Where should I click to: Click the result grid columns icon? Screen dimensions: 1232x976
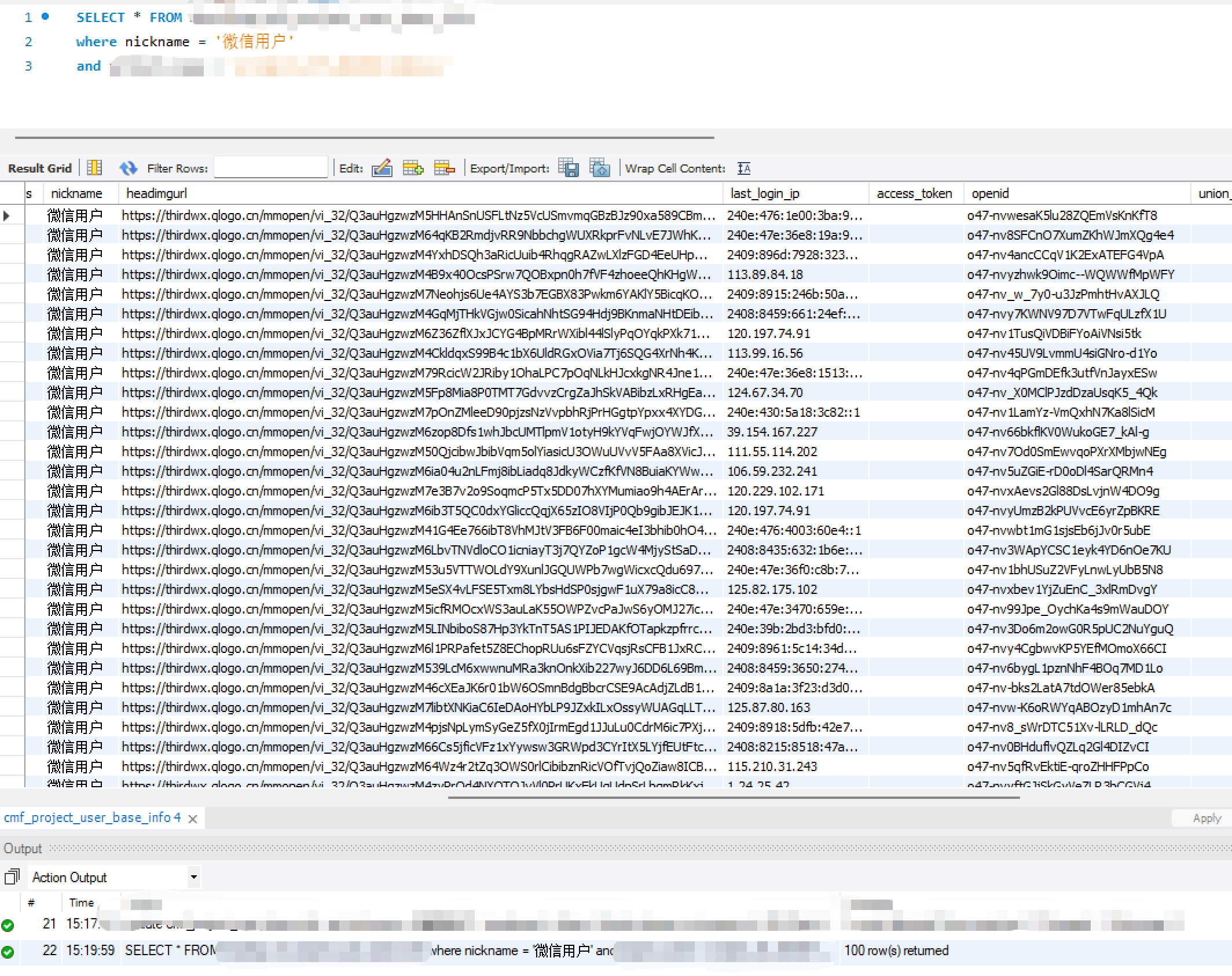pyautogui.click(x=94, y=168)
